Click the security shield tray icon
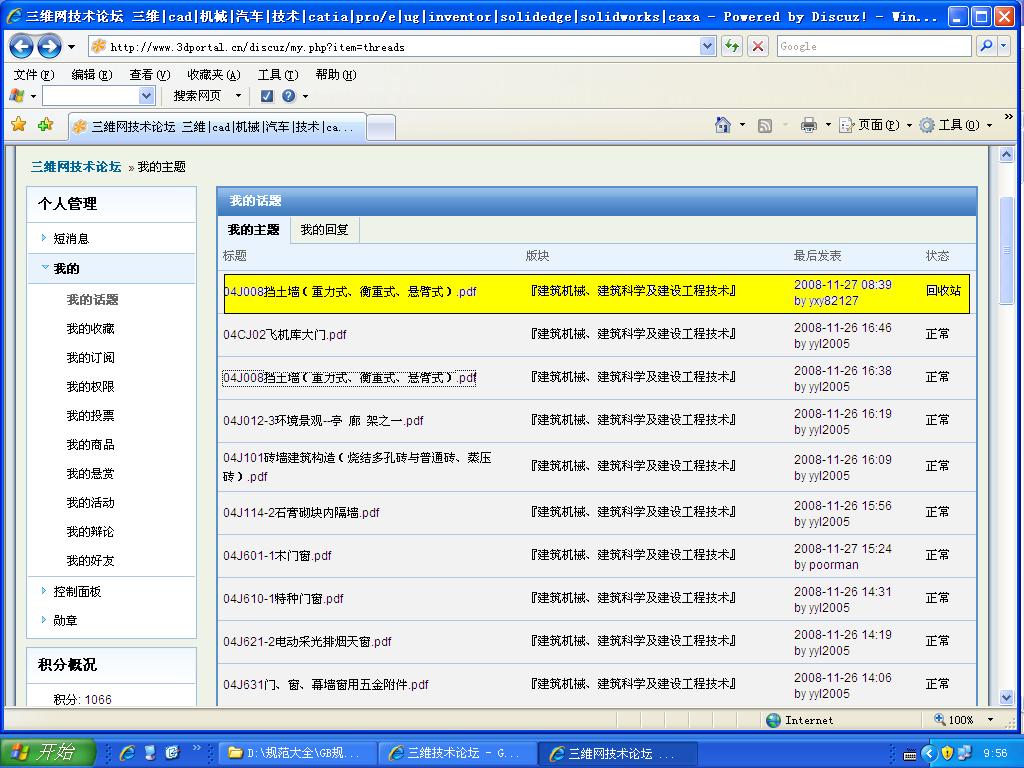The image size is (1024, 768). pyautogui.click(x=947, y=753)
